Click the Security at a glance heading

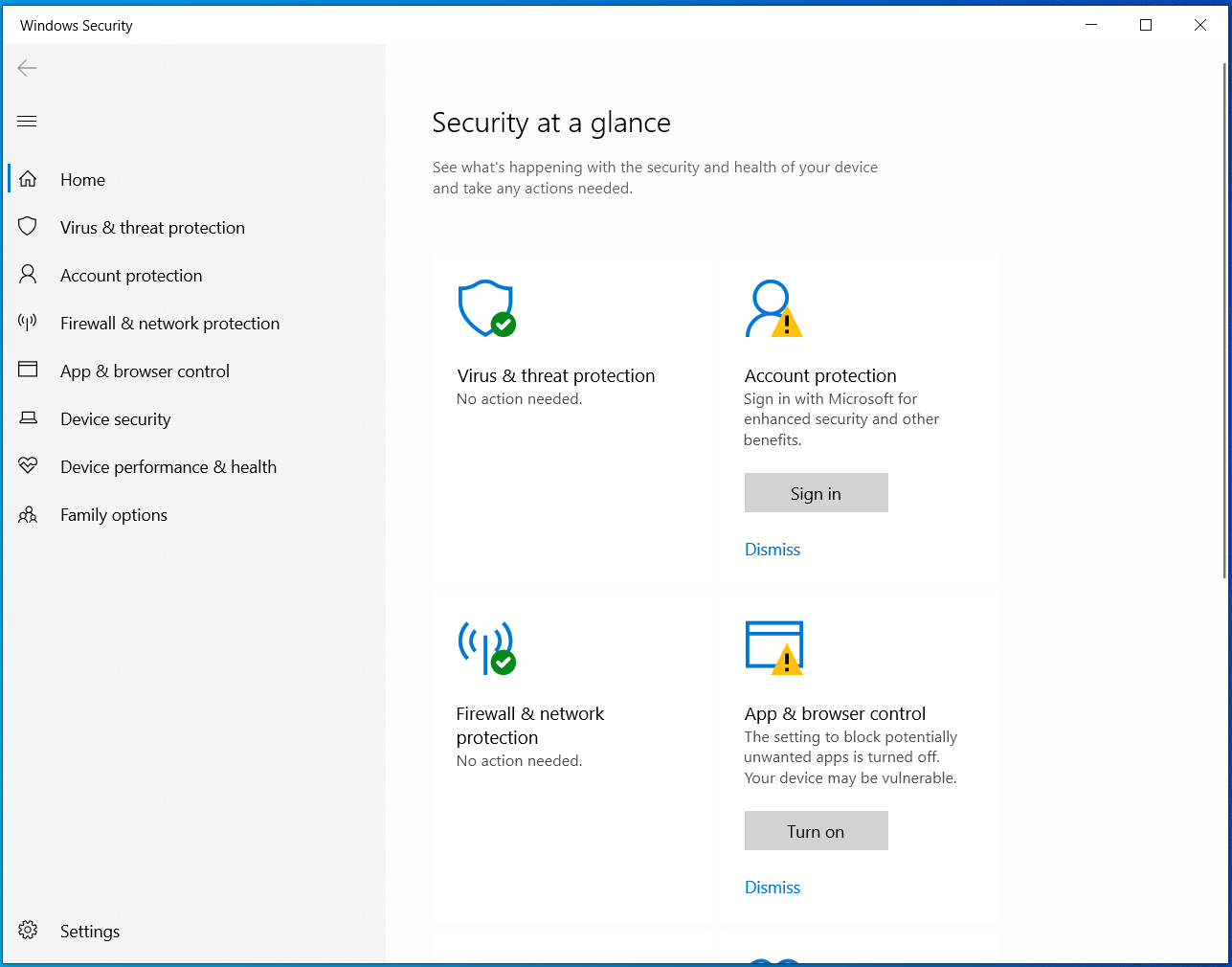pos(551,123)
